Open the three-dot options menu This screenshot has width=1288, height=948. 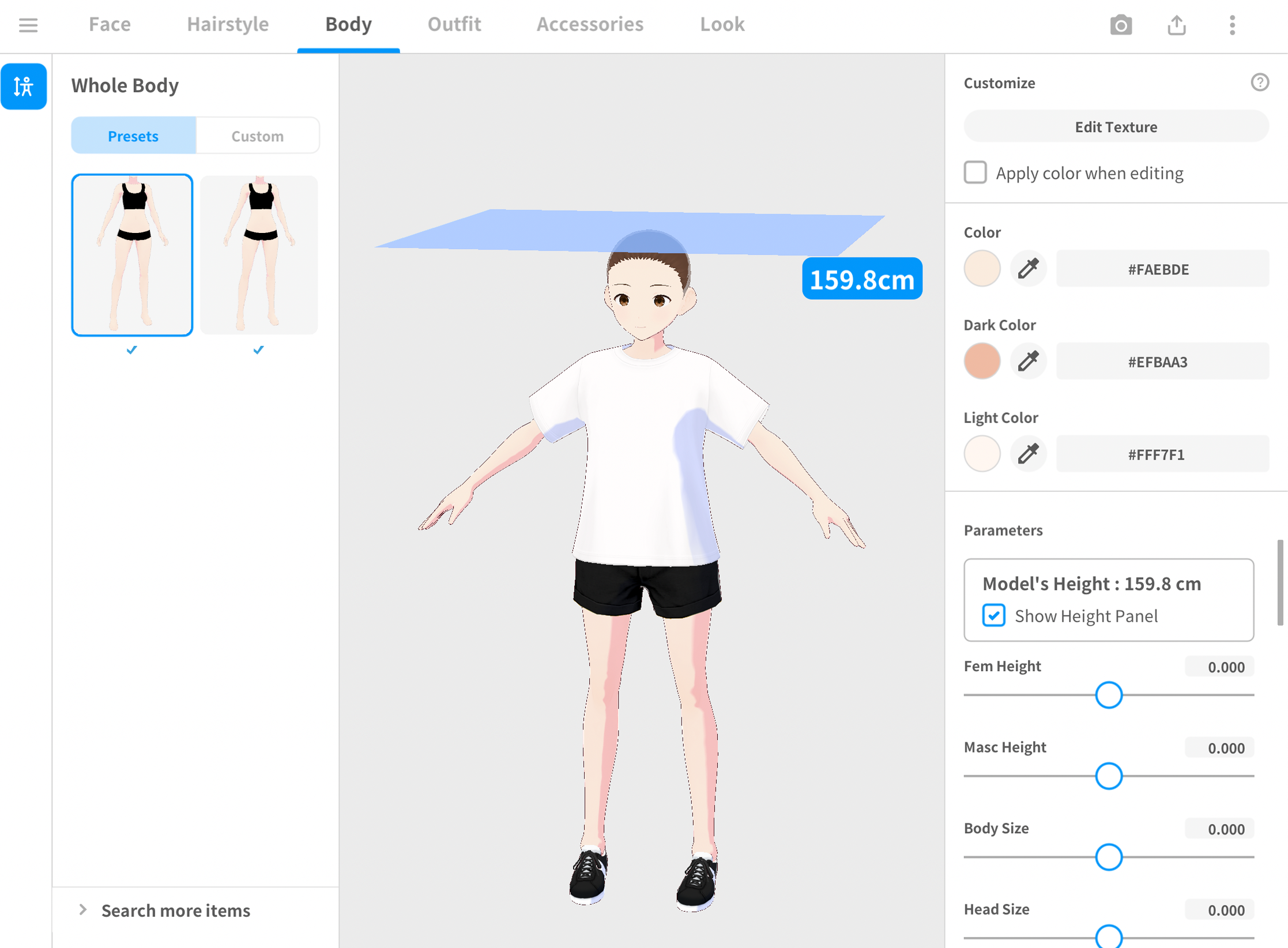point(1231,25)
